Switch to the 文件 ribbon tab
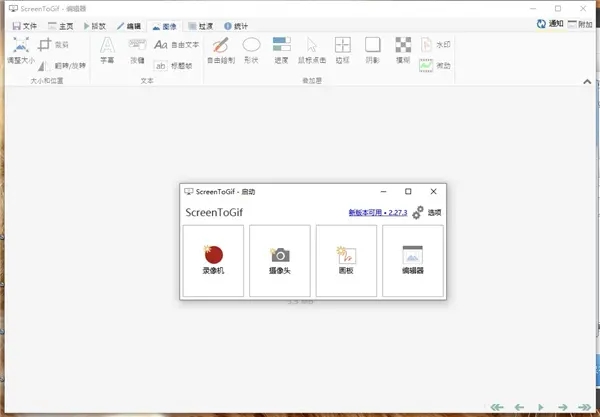 tap(23, 25)
